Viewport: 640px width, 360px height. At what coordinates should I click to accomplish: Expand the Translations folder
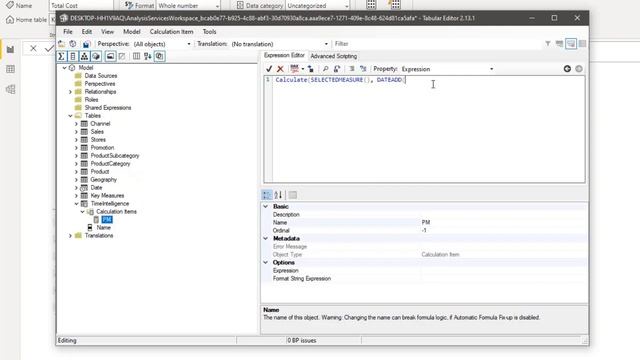coord(70,236)
